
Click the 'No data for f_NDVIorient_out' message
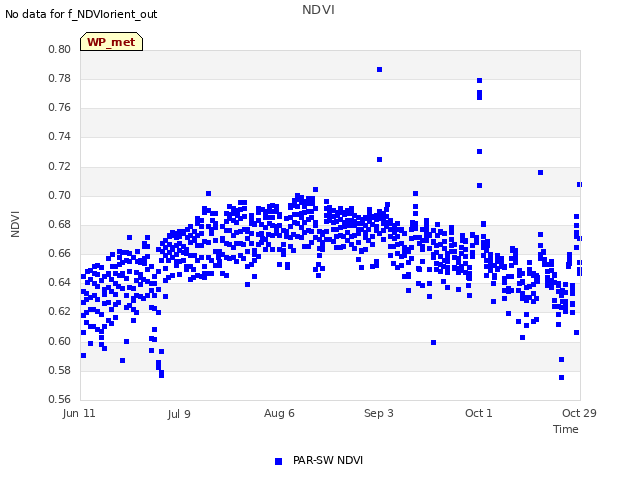tap(81, 14)
